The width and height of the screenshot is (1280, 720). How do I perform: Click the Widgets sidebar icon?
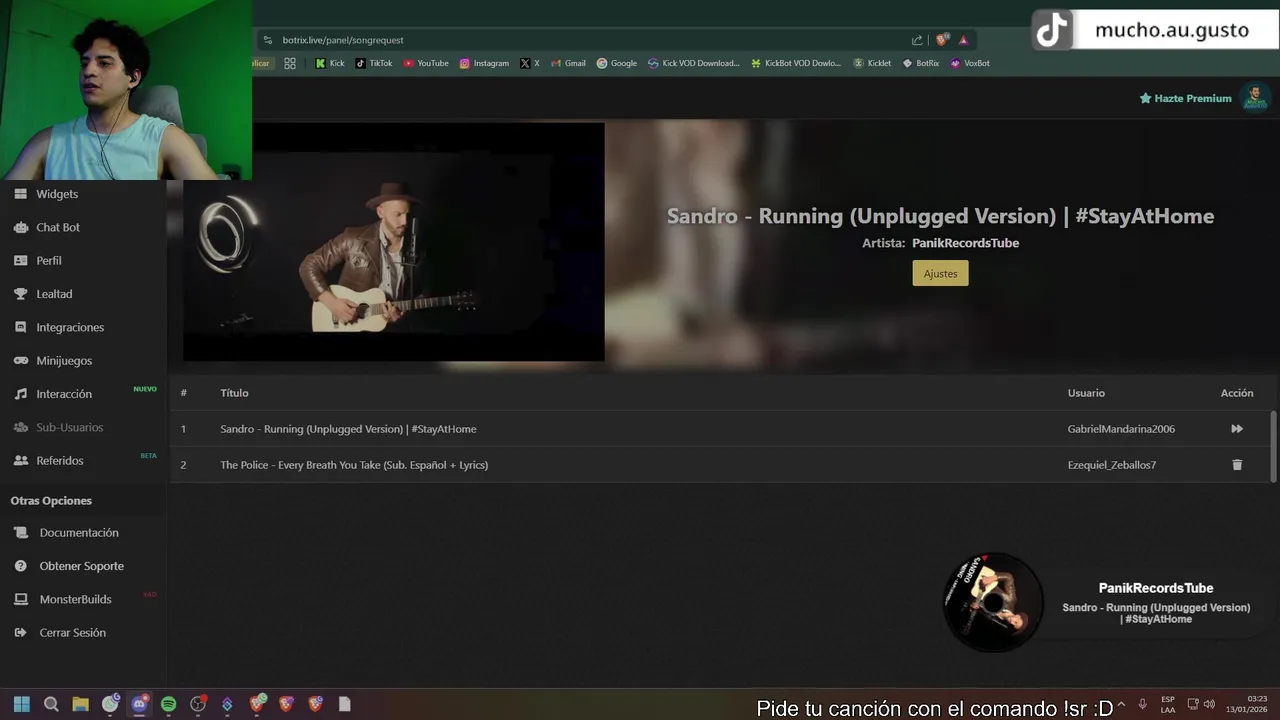[x=20, y=194]
